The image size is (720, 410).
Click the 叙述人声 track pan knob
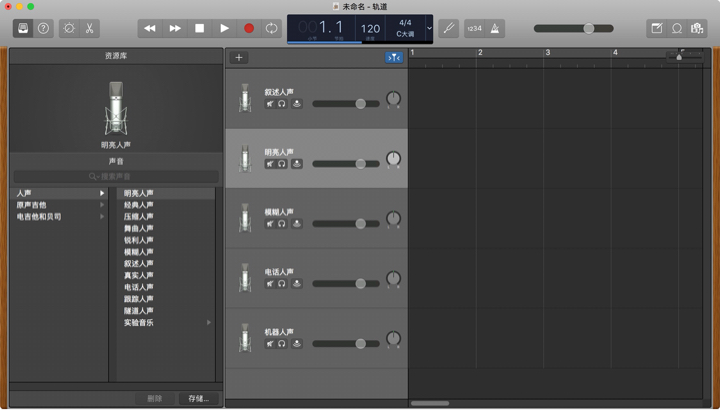click(x=394, y=99)
